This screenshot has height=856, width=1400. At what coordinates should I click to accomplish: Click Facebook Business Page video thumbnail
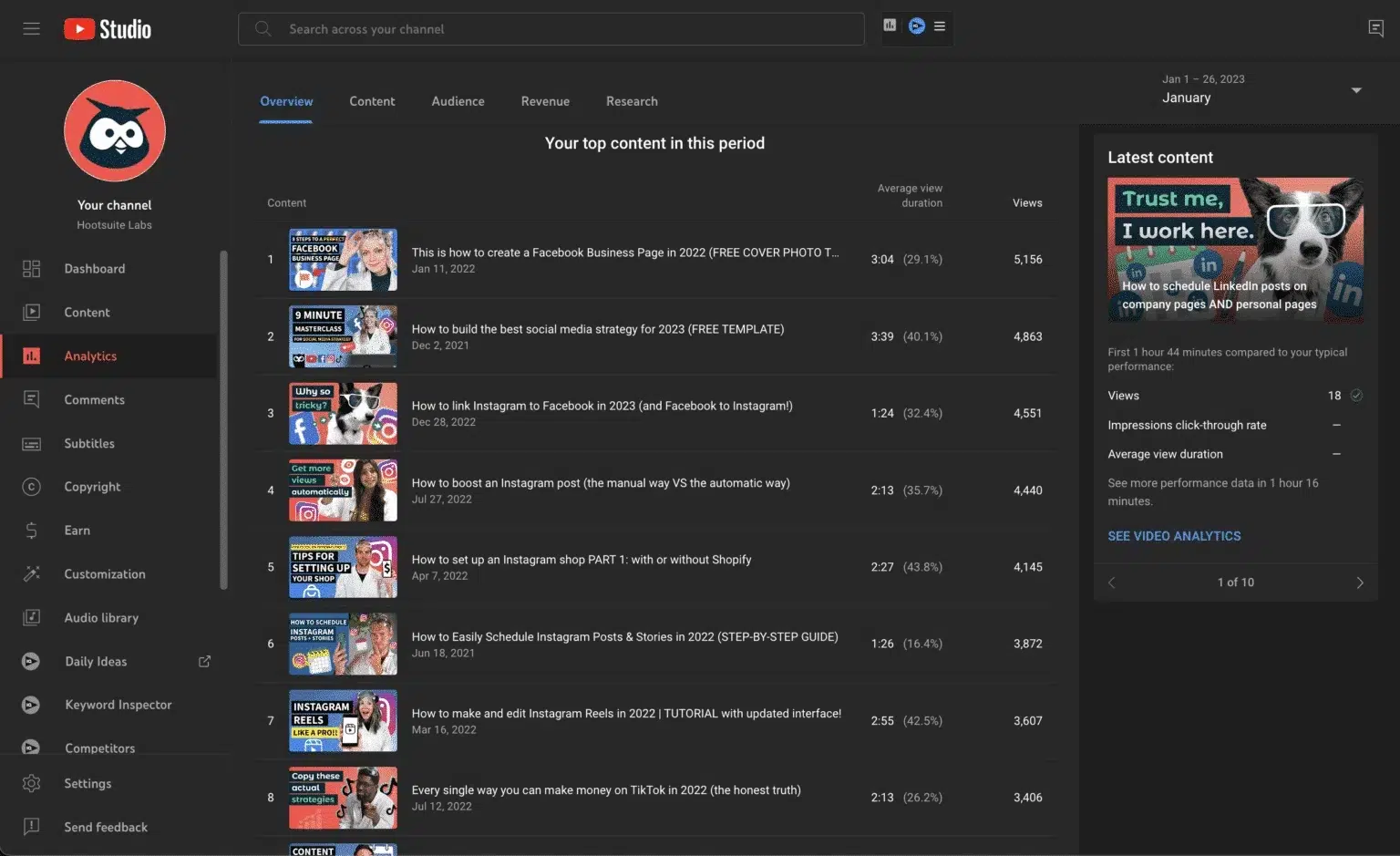click(x=343, y=260)
